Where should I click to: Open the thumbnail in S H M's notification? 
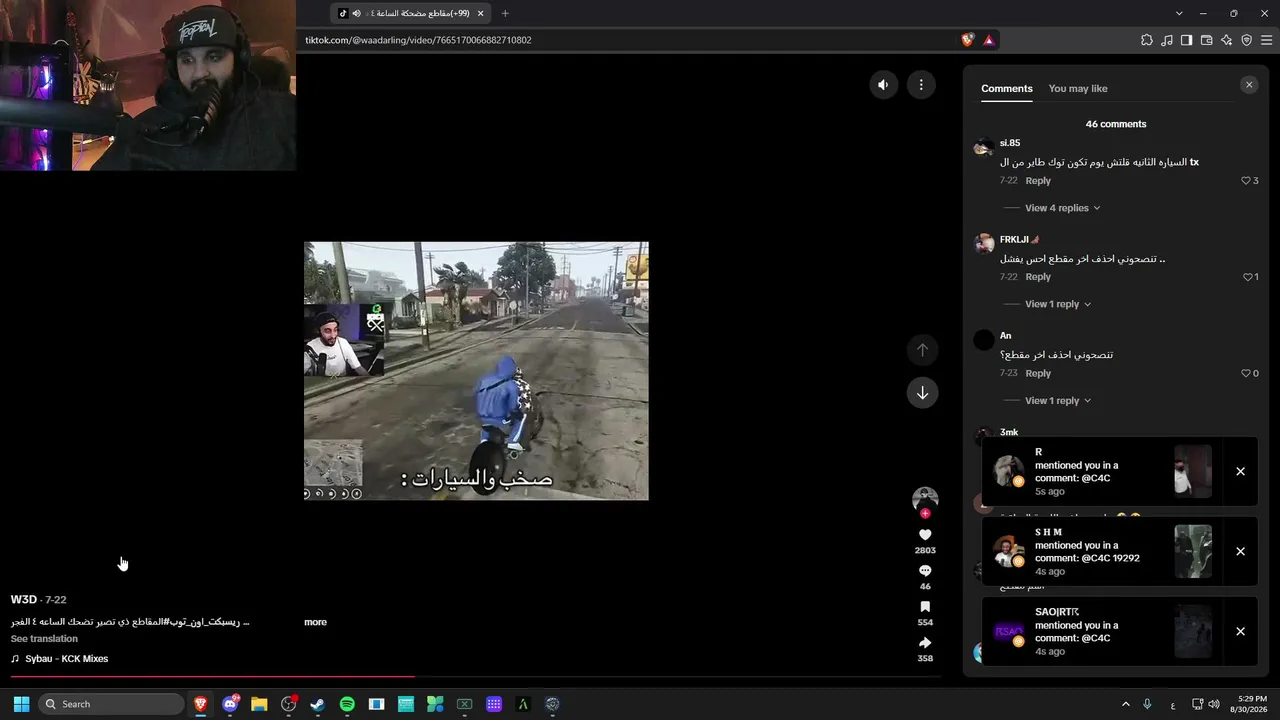click(x=1193, y=552)
